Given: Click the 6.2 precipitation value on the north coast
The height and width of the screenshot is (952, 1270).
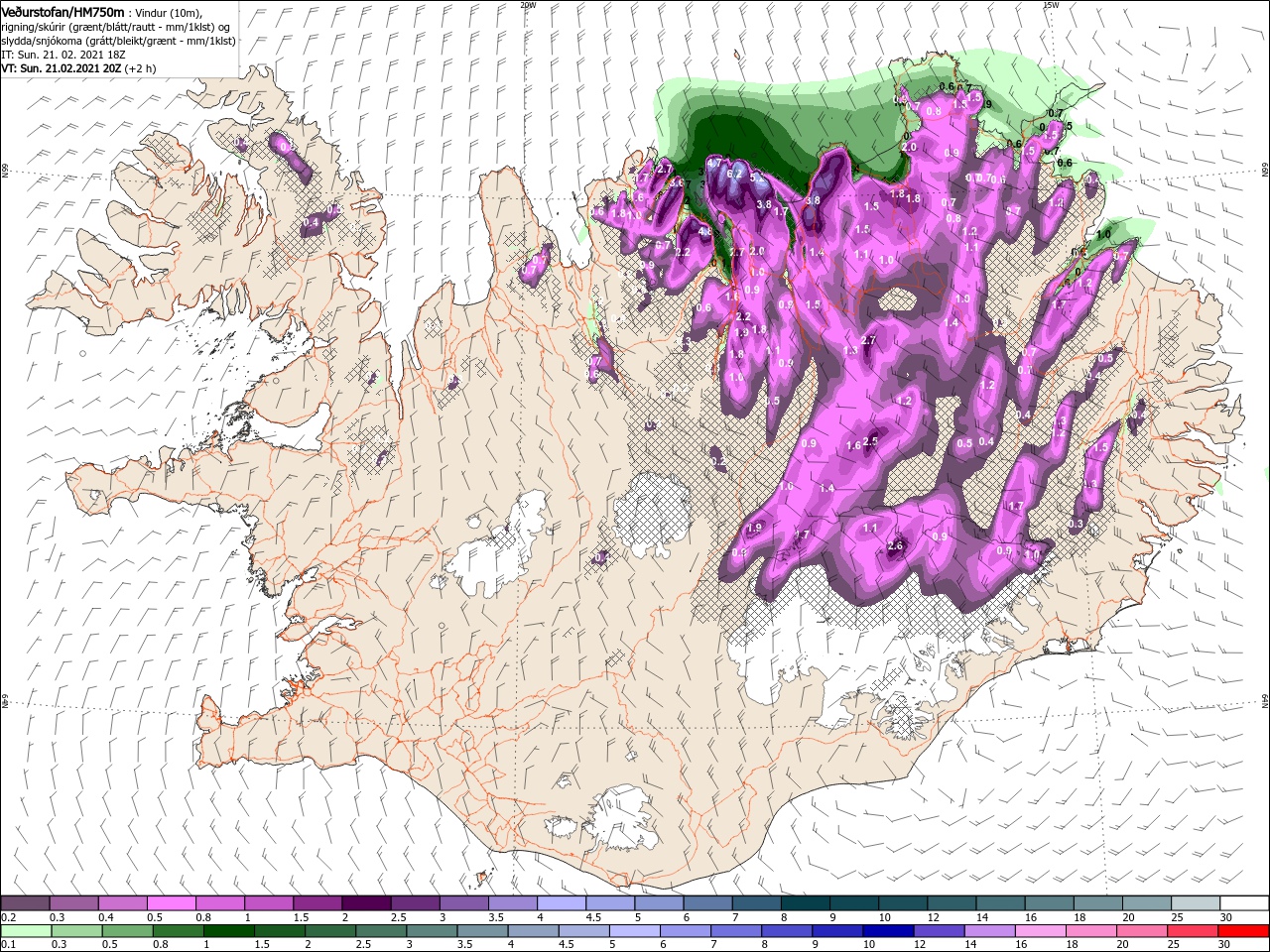Looking at the screenshot, I should [x=735, y=174].
